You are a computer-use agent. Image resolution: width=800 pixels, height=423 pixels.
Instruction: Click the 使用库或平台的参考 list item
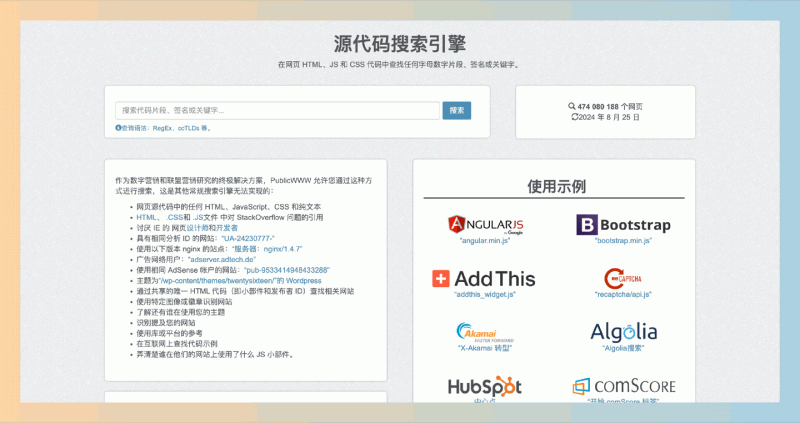pos(169,333)
